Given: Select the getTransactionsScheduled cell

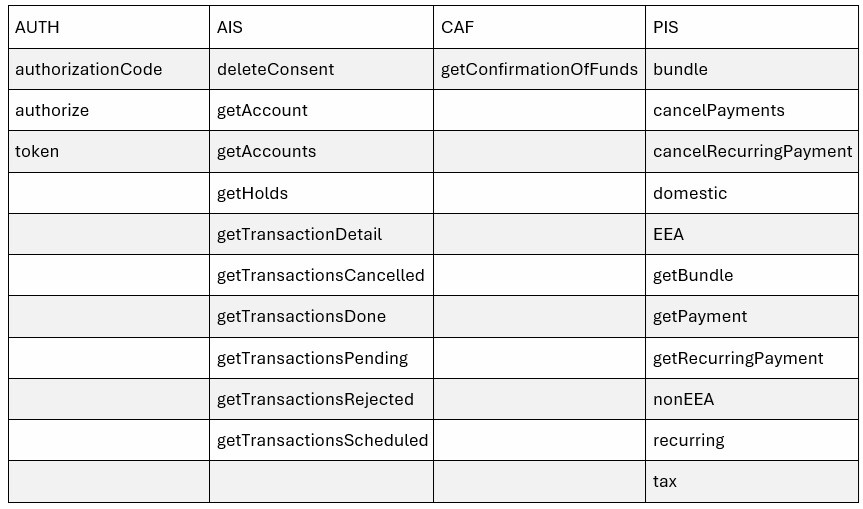Looking at the screenshot, I should point(321,440).
